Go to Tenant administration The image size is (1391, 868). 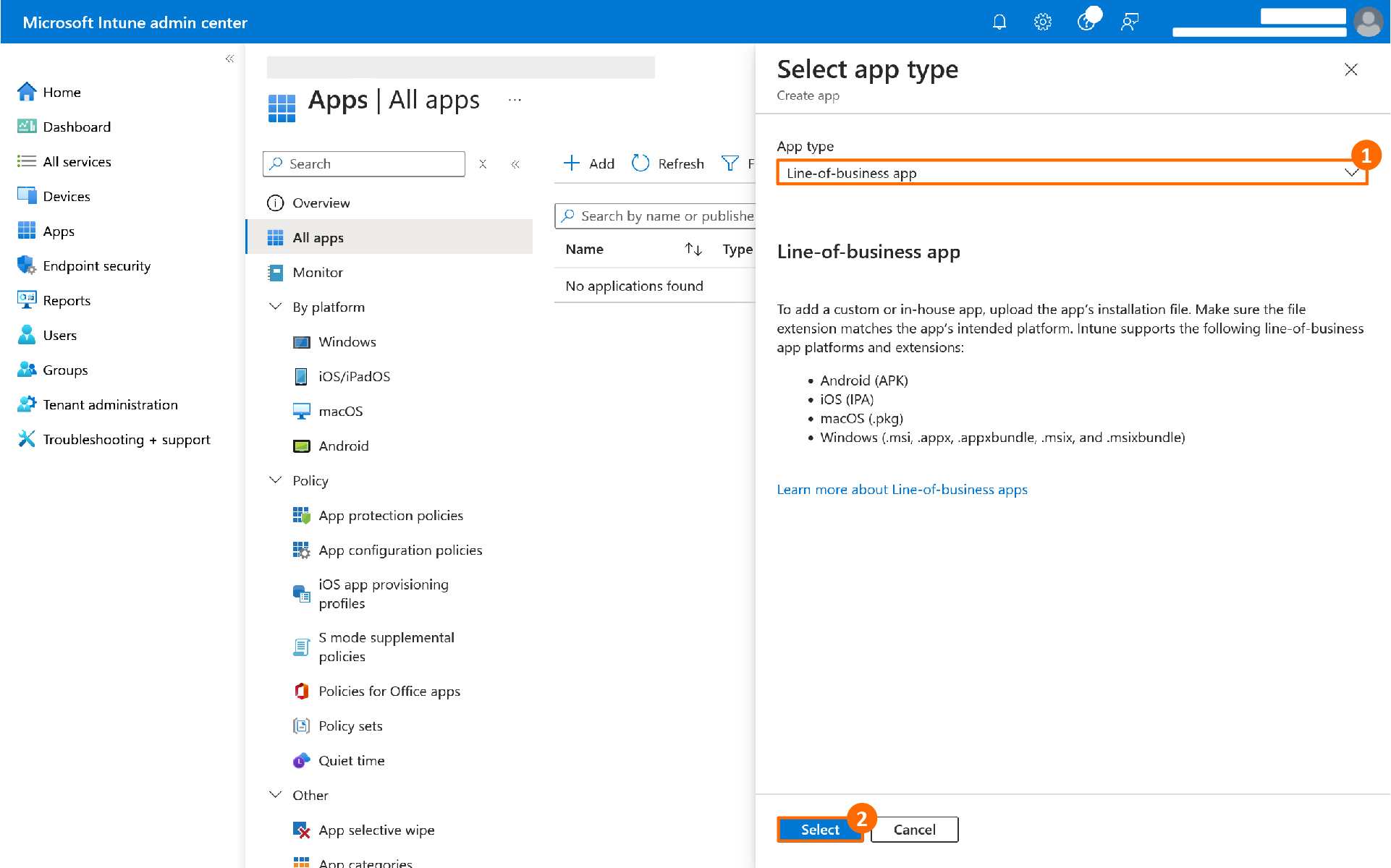click(110, 404)
